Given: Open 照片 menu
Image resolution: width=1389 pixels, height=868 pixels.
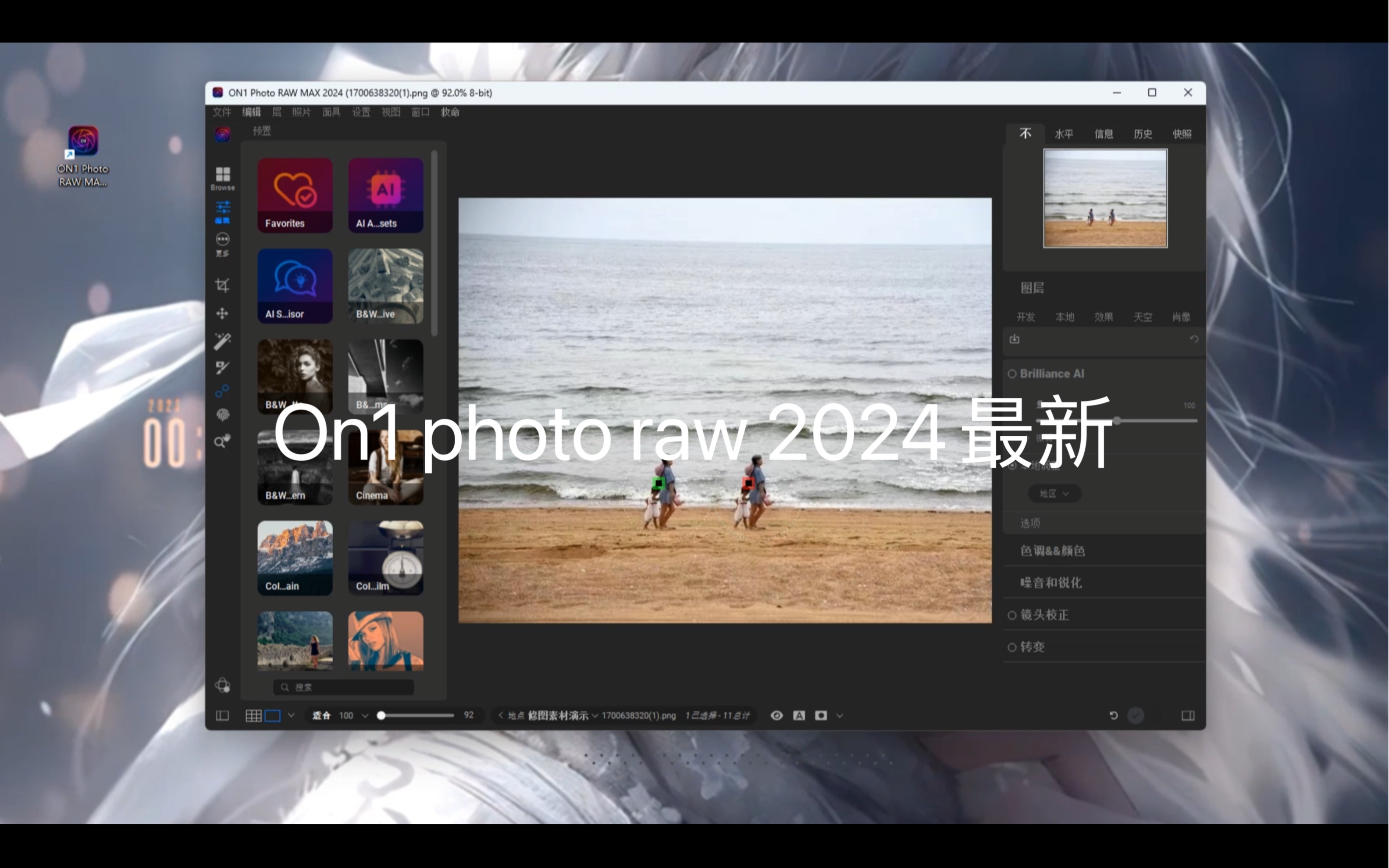Looking at the screenshot, I should coord(301,112).
